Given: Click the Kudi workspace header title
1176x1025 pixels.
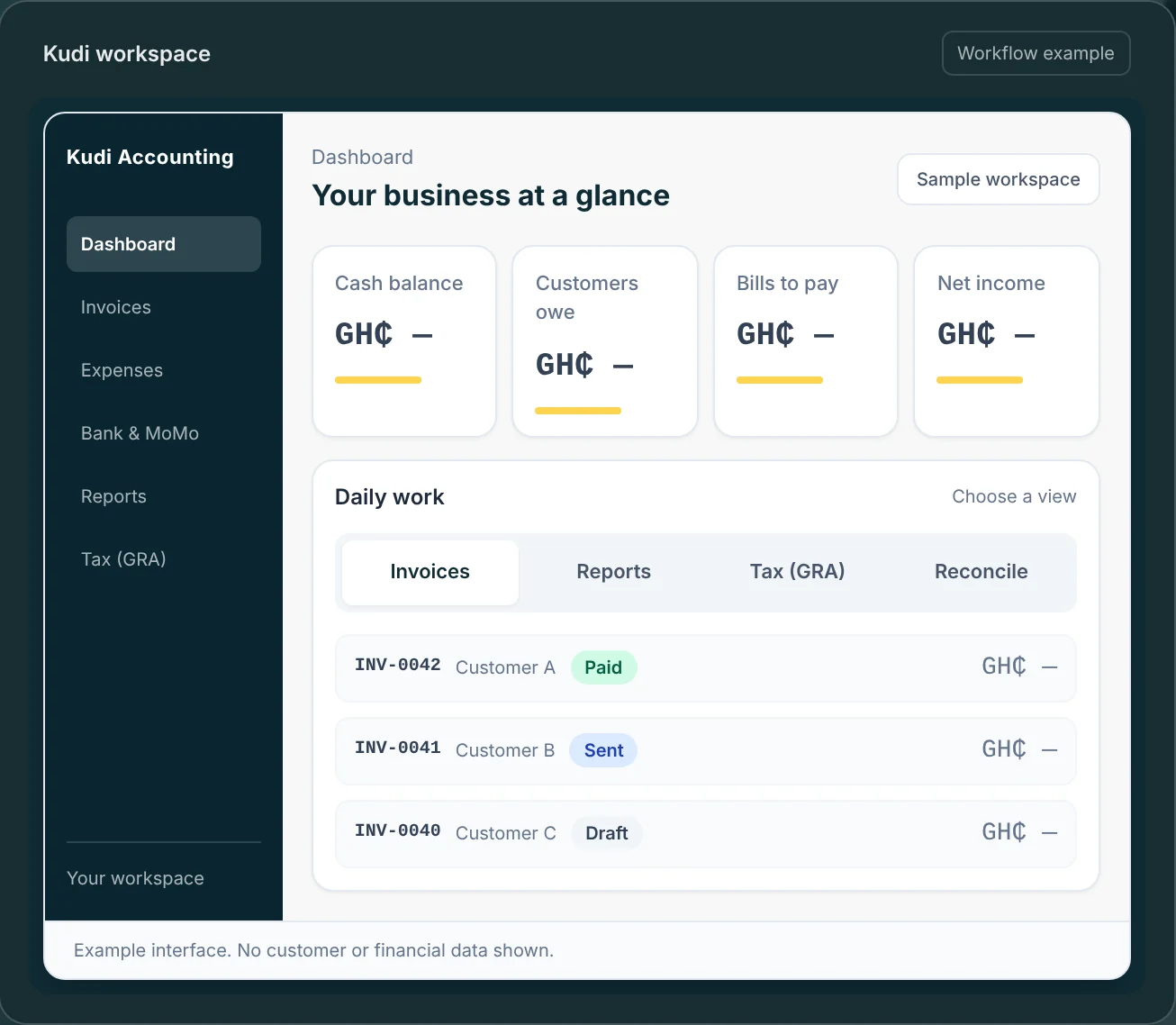Looking at the screenshot, I should click(x=127, y=54).
